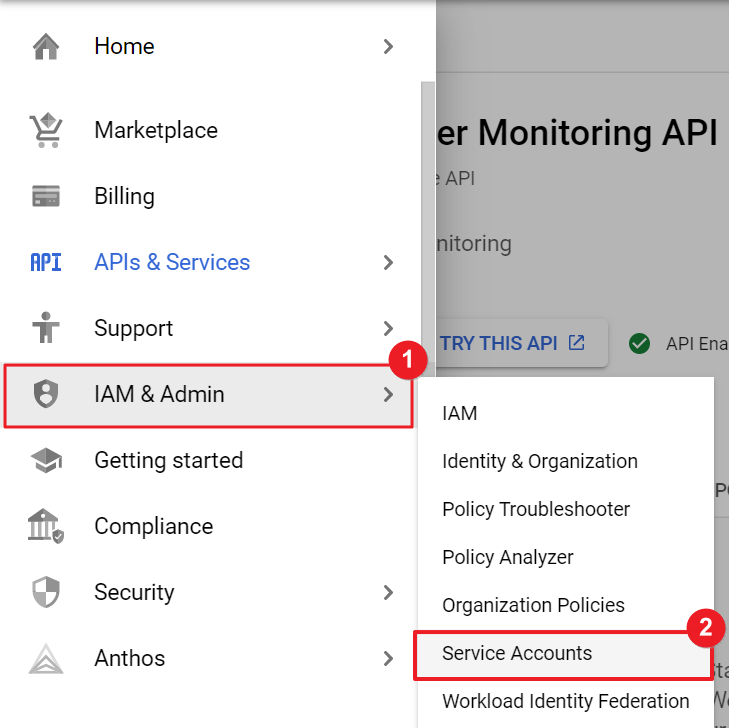The width and height of the screenshot is (729, 728).
Task: Expand the Security submenu chevron
Action: tap(388, 592)
